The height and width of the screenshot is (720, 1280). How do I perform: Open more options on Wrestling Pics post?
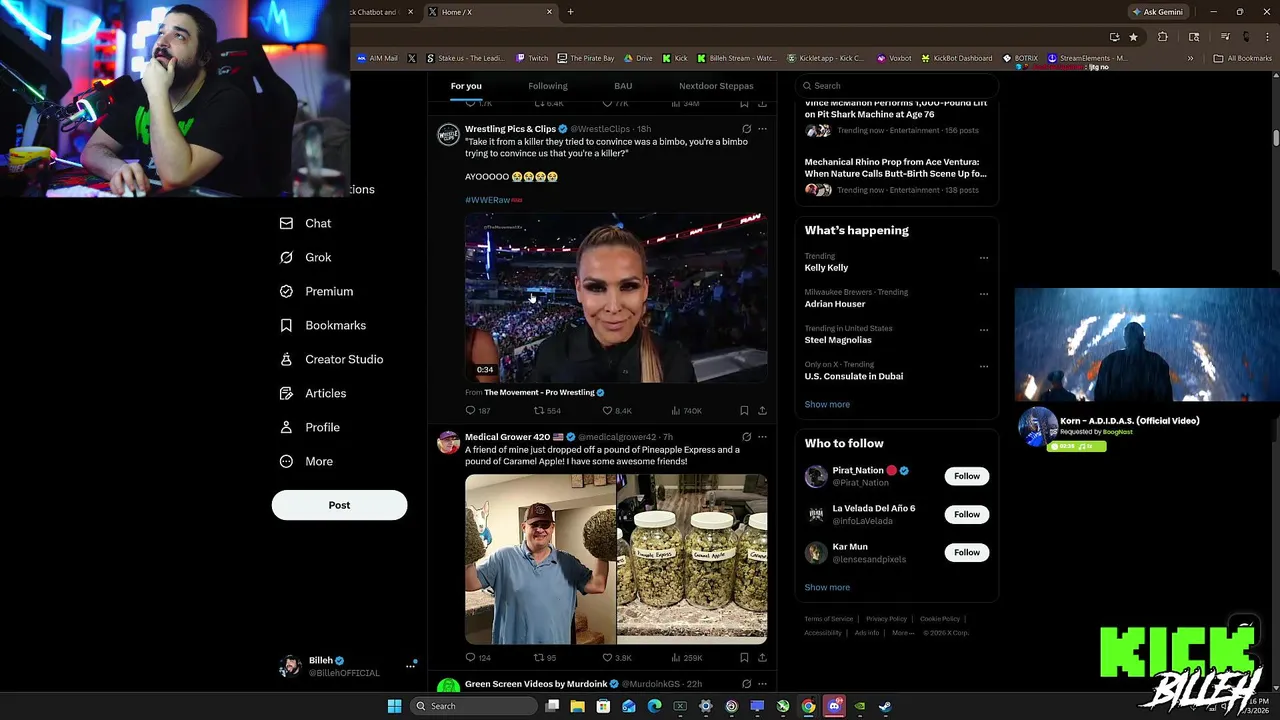click(x=762, y=129)
